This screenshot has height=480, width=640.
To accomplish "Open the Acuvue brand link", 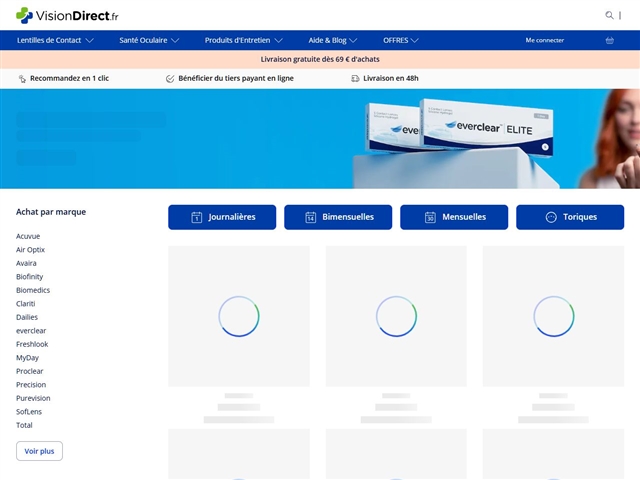I will 28,236.
